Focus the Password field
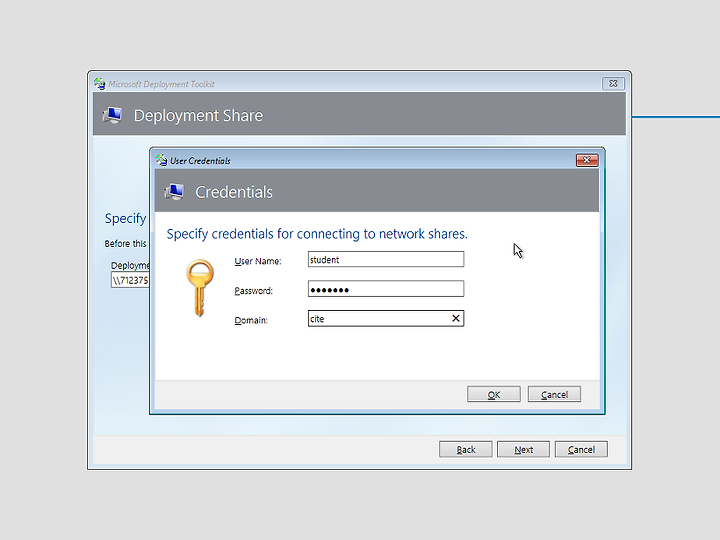The image size is (720, 540). coord(386,289)
